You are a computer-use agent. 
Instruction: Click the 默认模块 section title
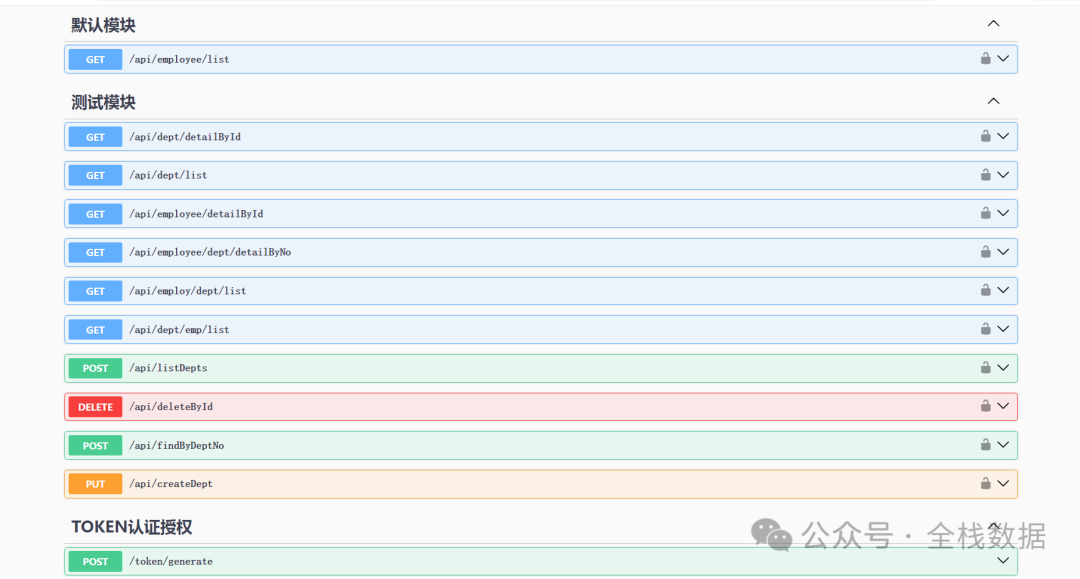point(103,25)
